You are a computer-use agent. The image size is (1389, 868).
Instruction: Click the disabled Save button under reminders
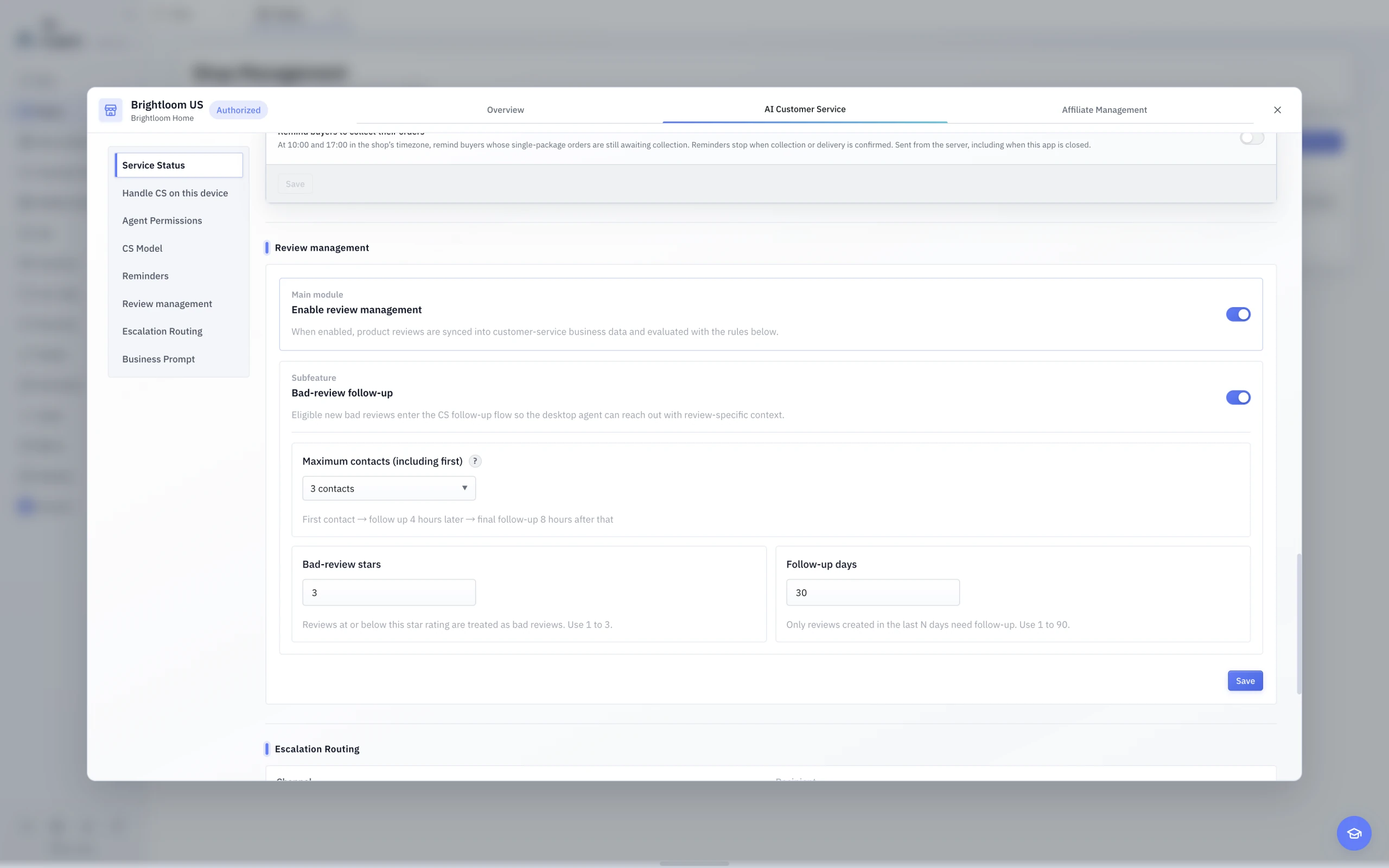[x=295, y=184]
